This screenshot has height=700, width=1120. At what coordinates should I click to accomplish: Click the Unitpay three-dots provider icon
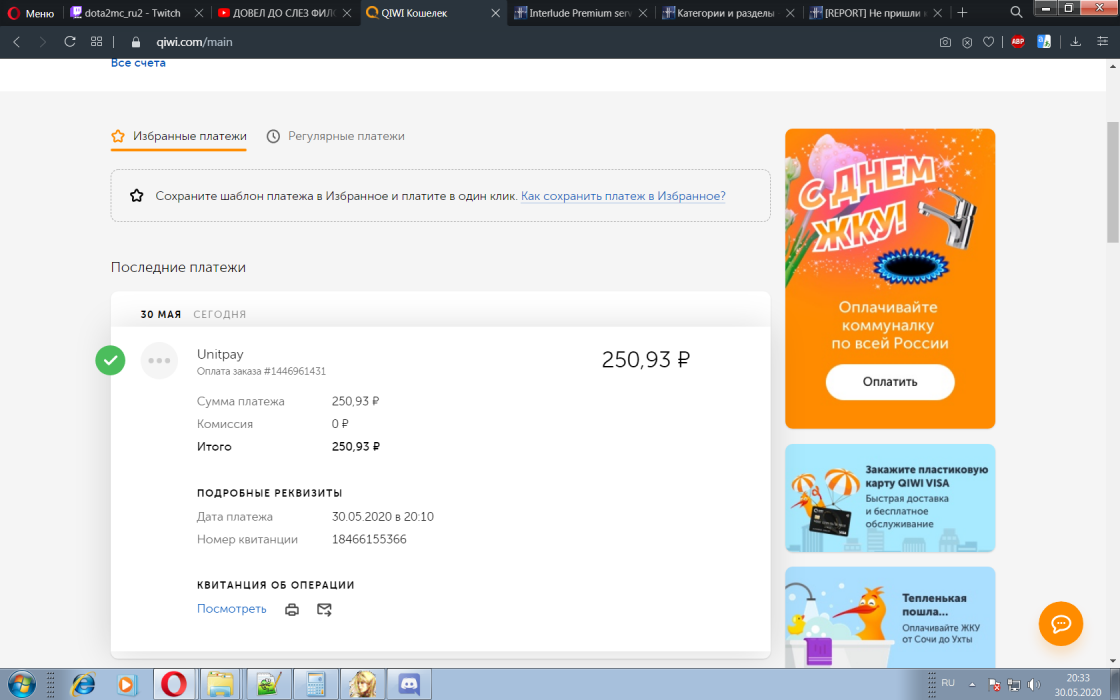(159, 361)
